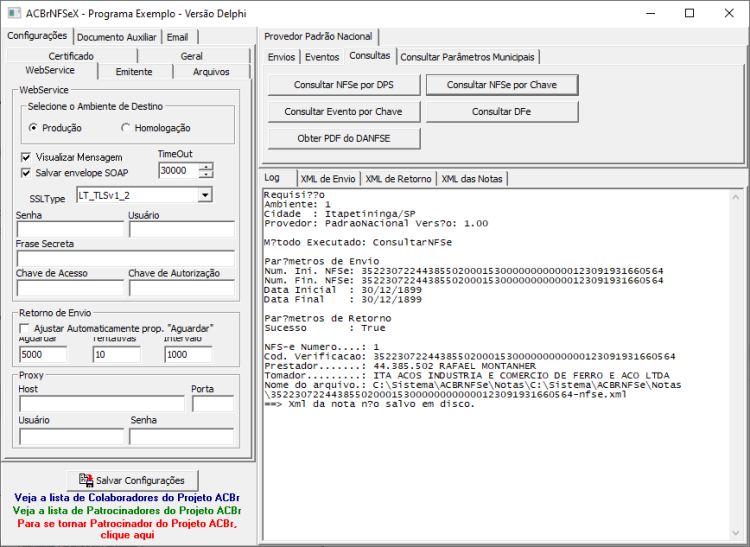The width and height of the screenshot is (750, 547).
Task: Click the log line 'Cidade : Itapetininga/SP'
Action: pyautogui.click(x=340, y=214)
